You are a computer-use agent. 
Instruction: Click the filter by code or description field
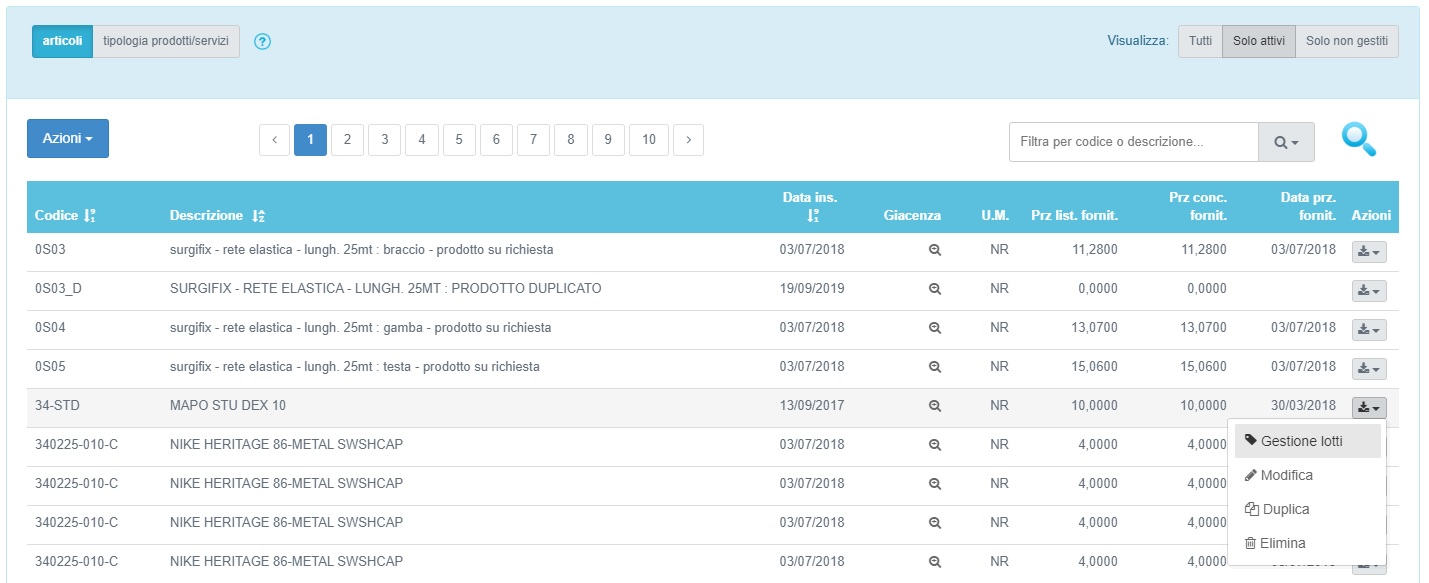pyautogui.click(x=1132, y=143)
